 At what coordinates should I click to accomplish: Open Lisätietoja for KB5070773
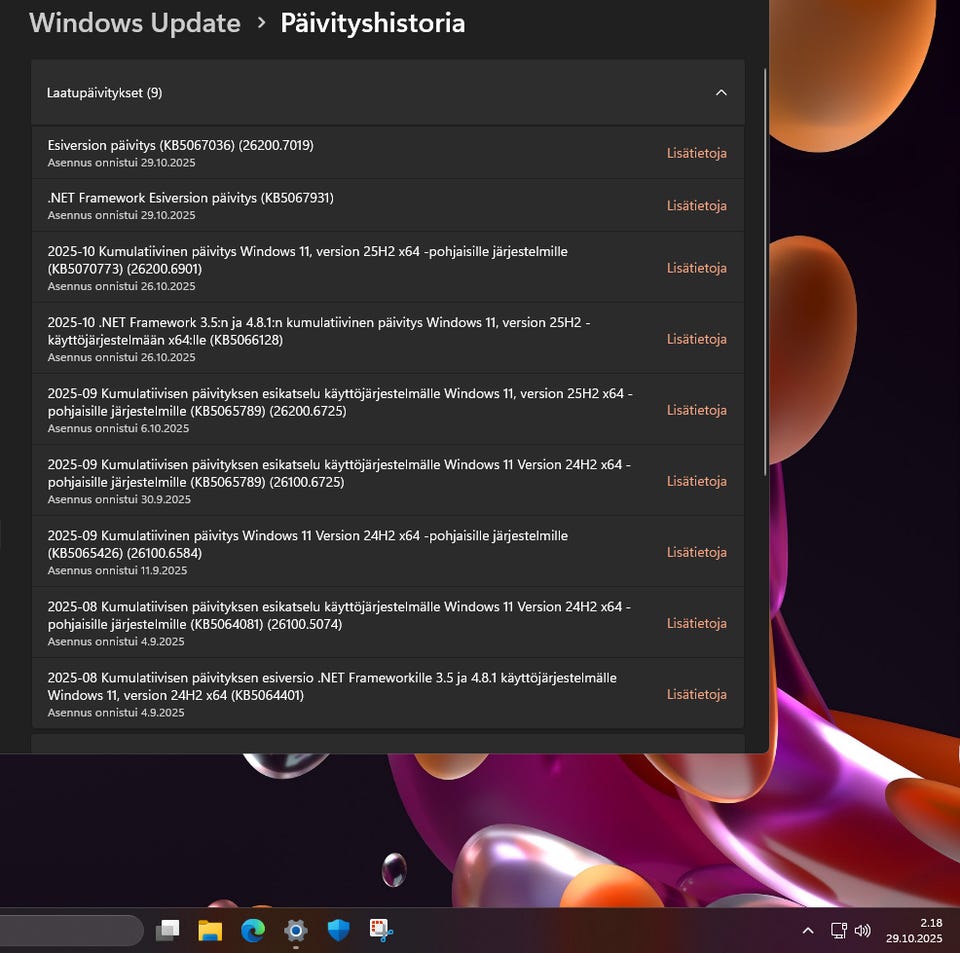click(697, 268)
